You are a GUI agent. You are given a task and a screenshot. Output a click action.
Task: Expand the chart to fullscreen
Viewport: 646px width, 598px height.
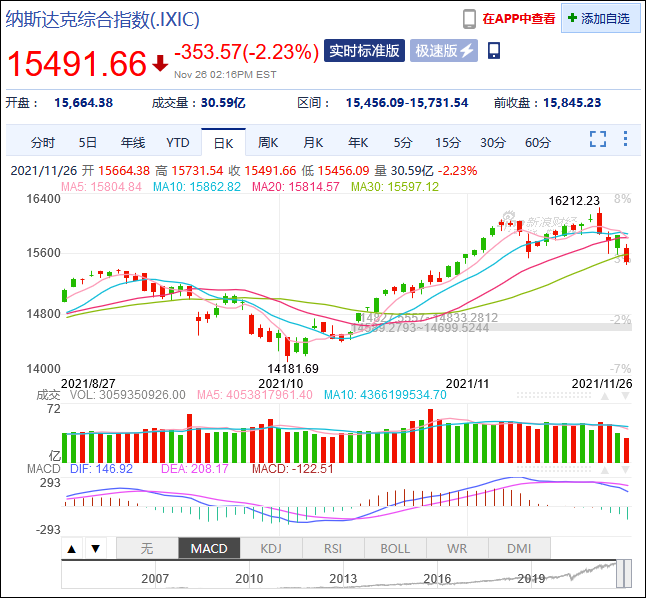coord(597,139)
